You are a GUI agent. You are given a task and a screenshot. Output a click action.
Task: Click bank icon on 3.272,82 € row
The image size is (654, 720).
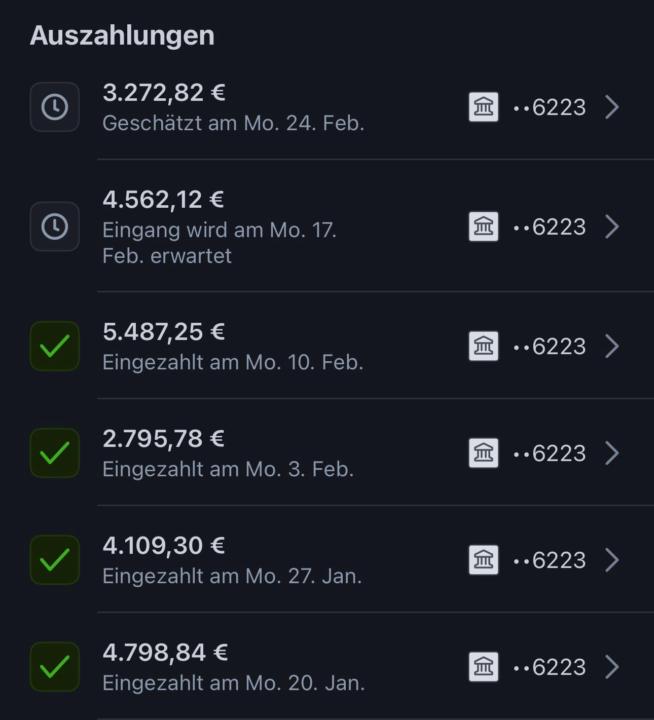(x=484, y=107)
